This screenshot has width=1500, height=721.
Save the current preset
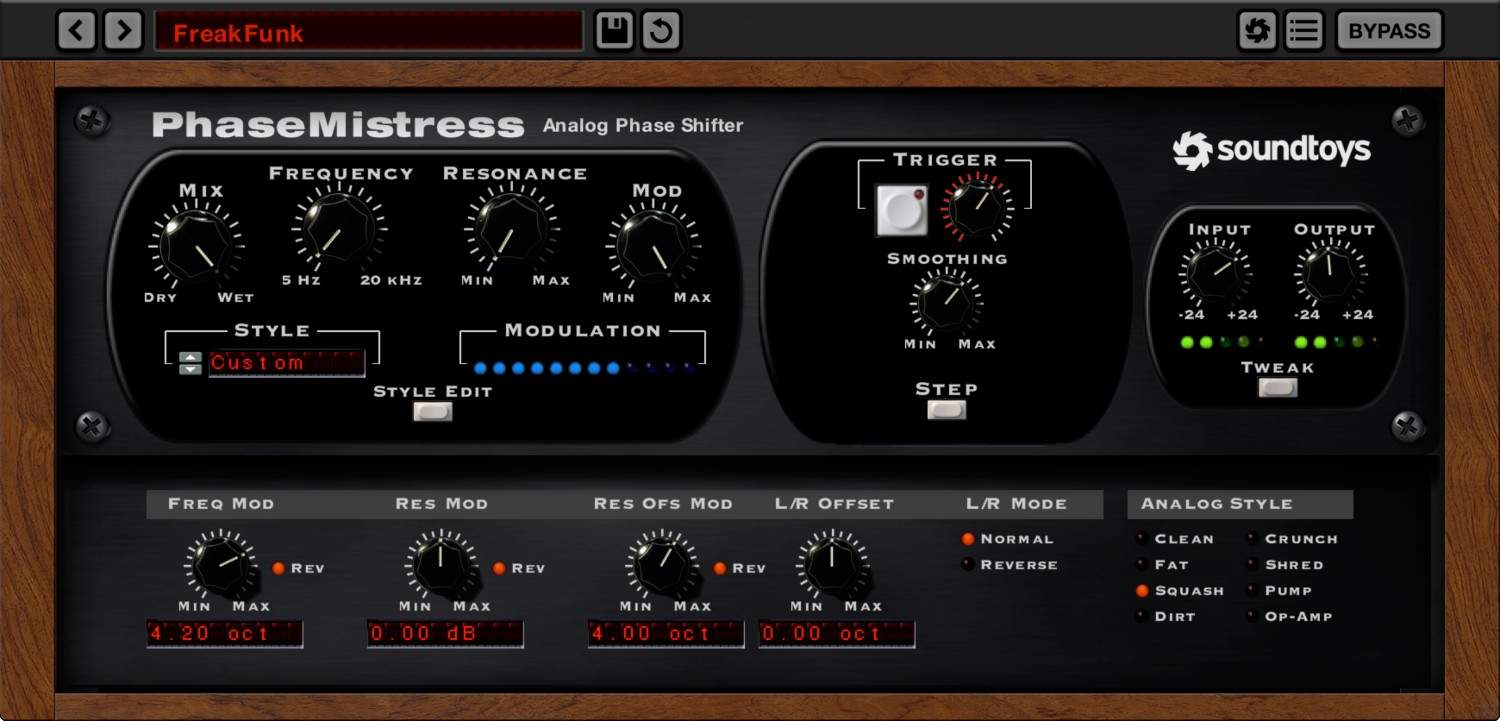(614, 31)
